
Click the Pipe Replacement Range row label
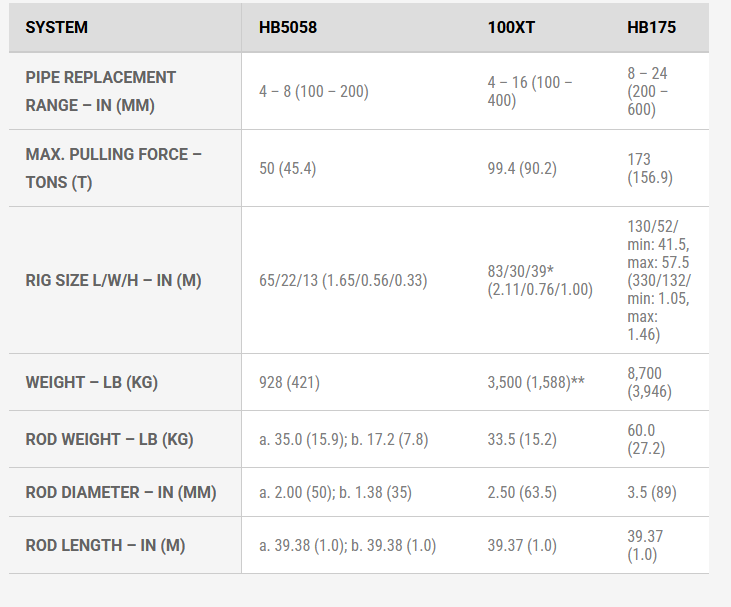pos(100,91)
